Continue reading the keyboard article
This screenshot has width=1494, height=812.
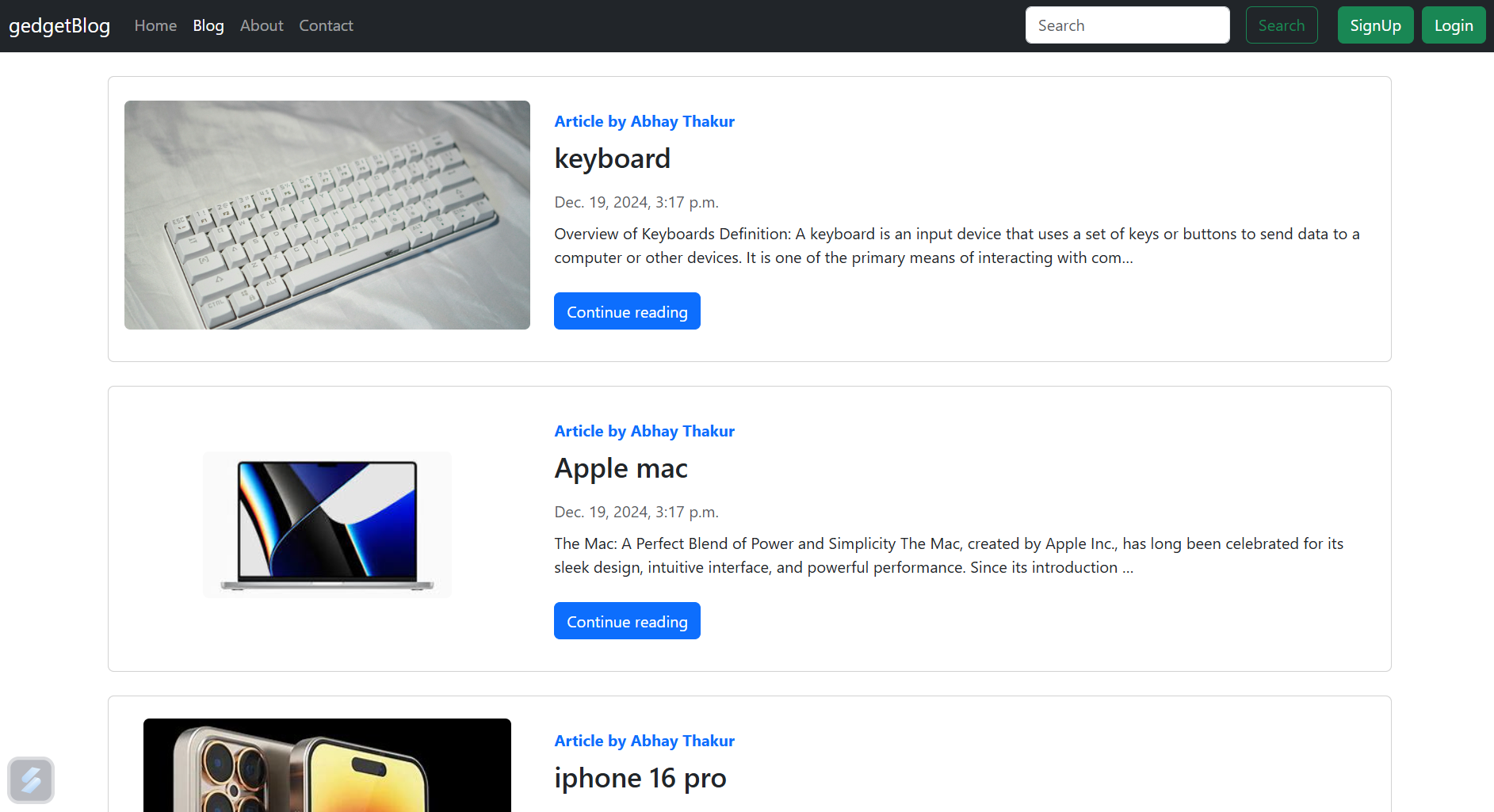coord(627,311)
